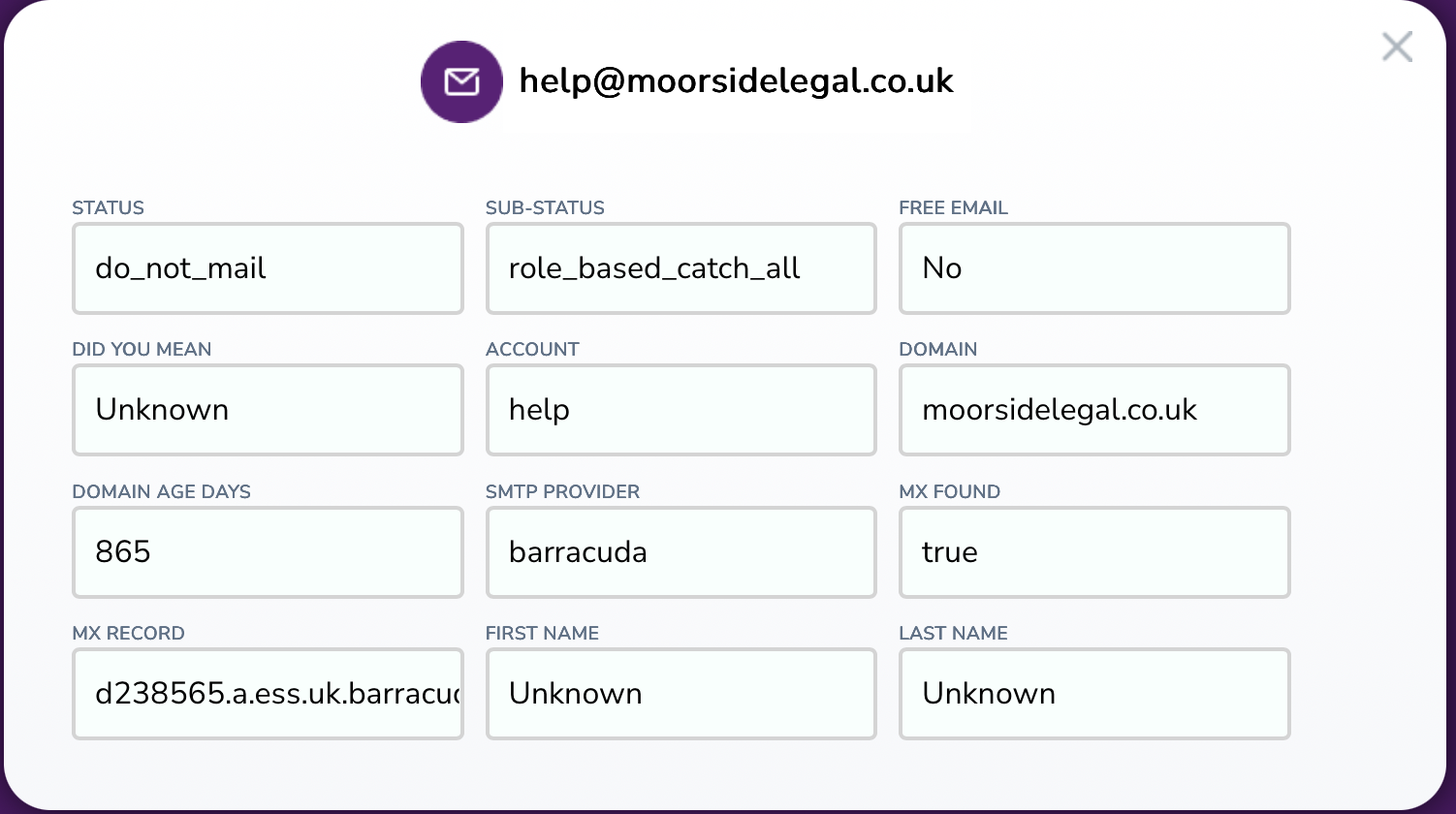Select the Free Email field showing No
The width and height of the screenshot is (1456, 814).
pyautogui.click(x=1094, y=268)
